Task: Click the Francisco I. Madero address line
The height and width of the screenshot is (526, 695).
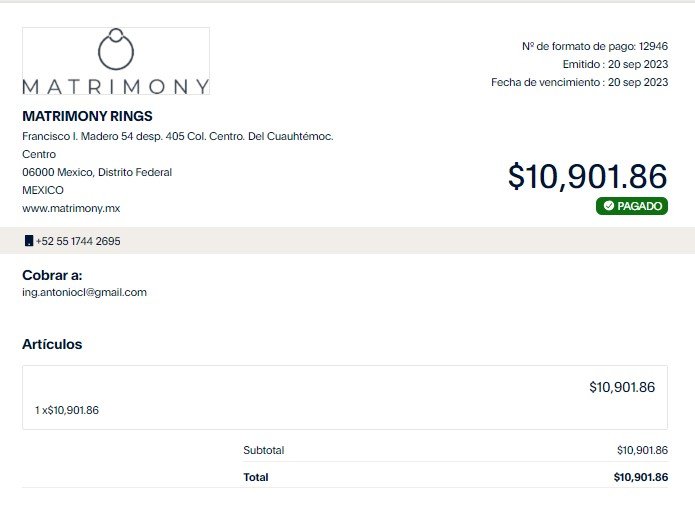Action: [178, 136]
